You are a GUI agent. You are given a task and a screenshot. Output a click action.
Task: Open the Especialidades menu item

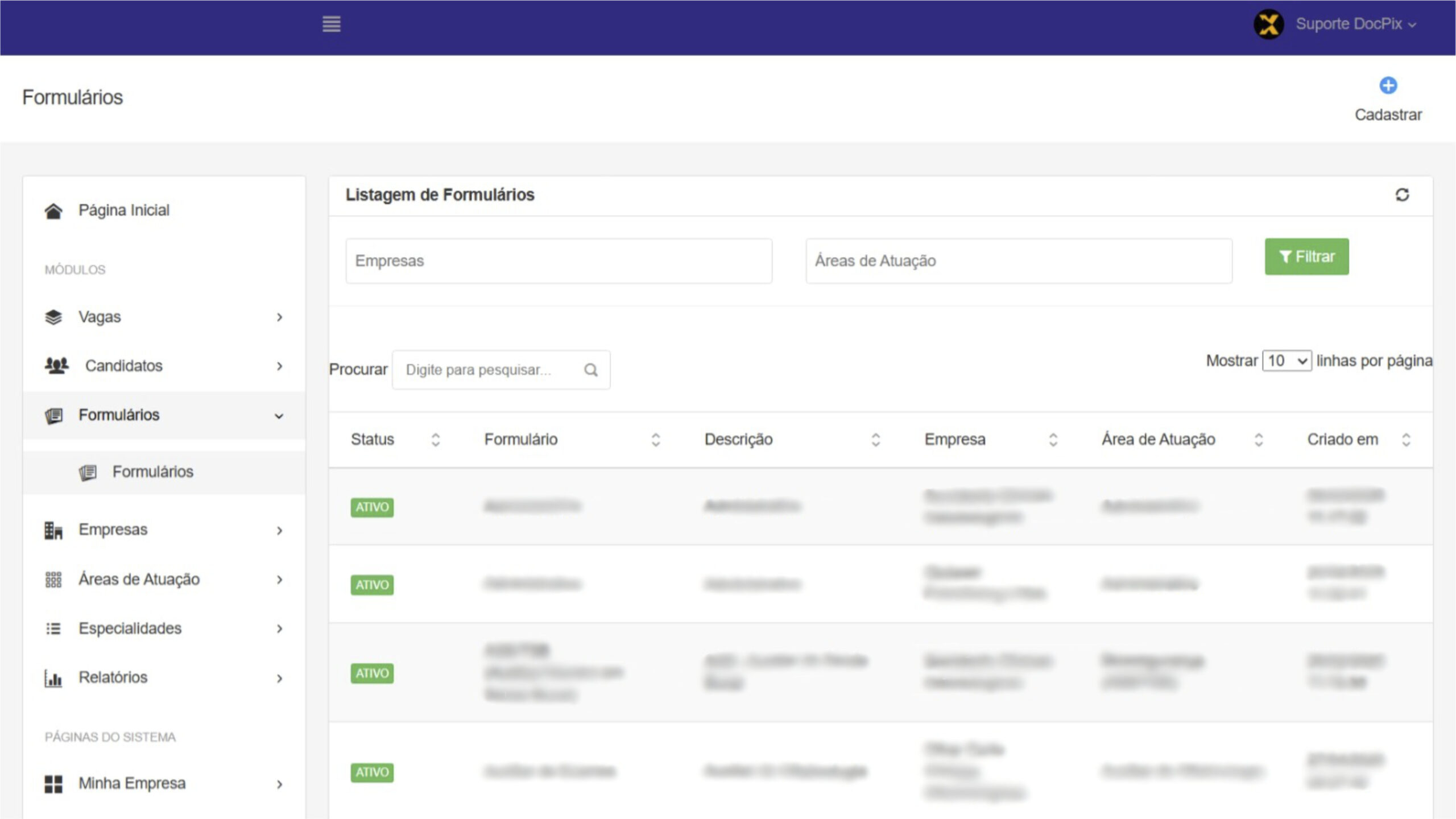(x=130, y=628)
